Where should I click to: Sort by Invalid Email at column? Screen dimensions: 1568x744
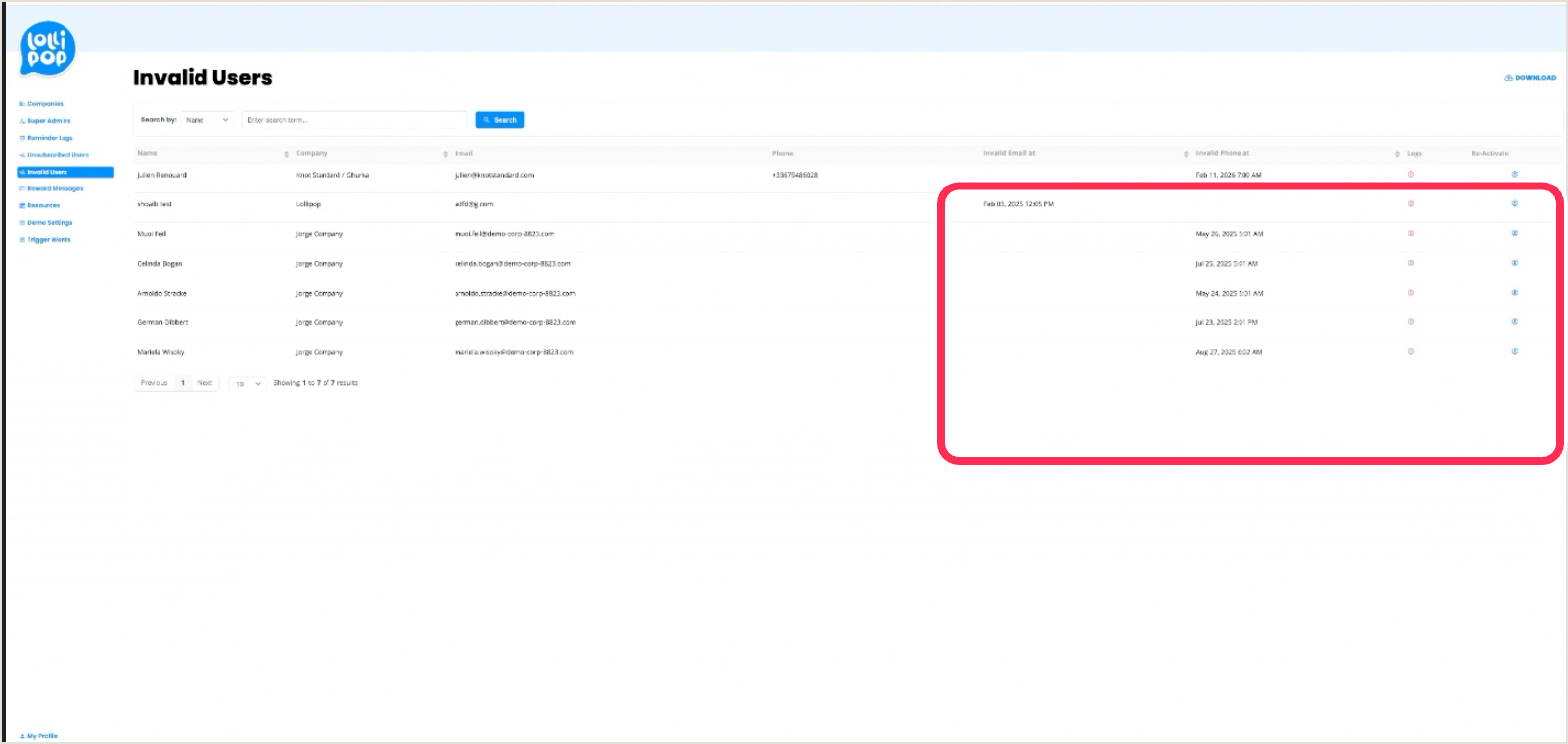pyautogui.click(x=1186, y=154)
